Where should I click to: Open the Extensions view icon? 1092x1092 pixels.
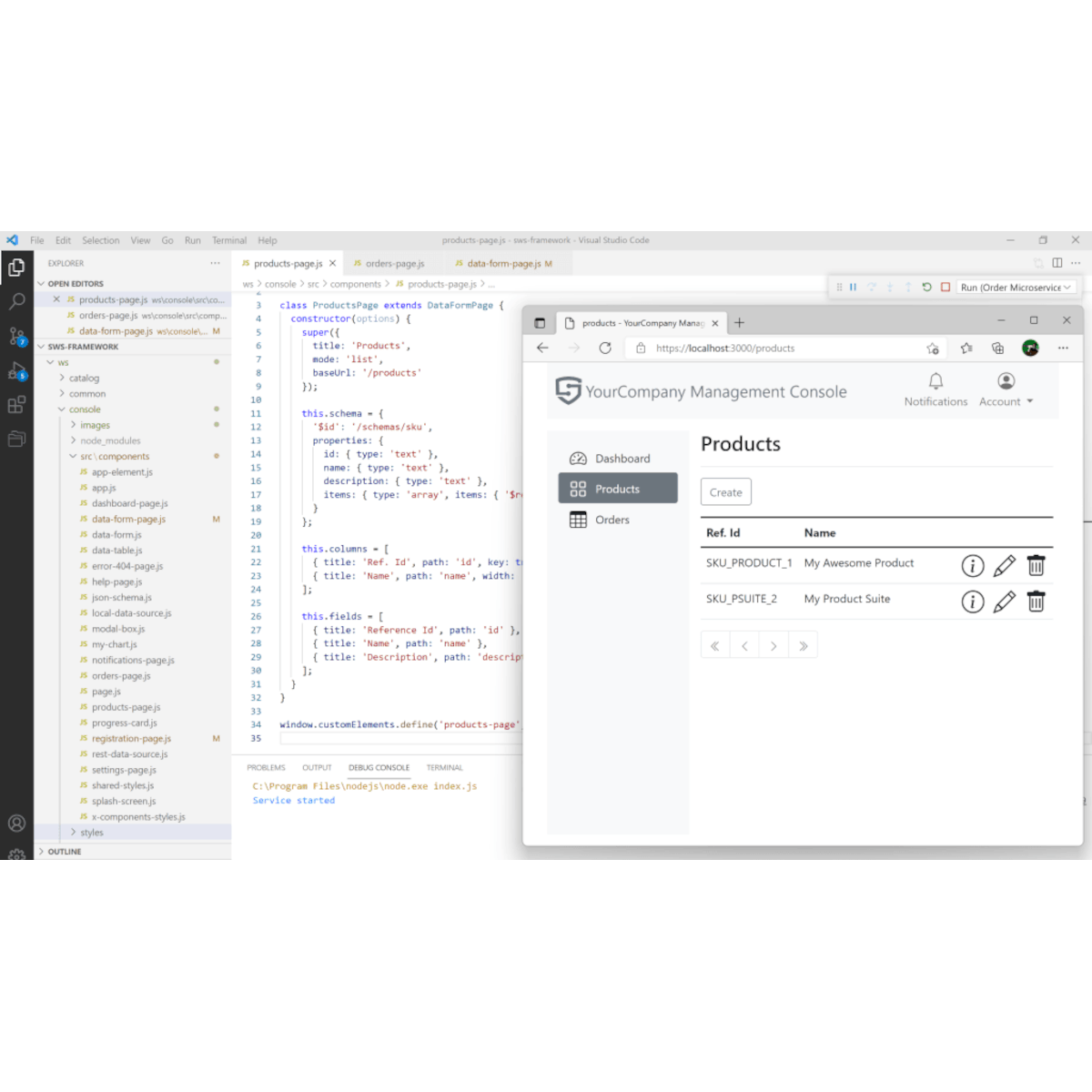click(16, 405)
